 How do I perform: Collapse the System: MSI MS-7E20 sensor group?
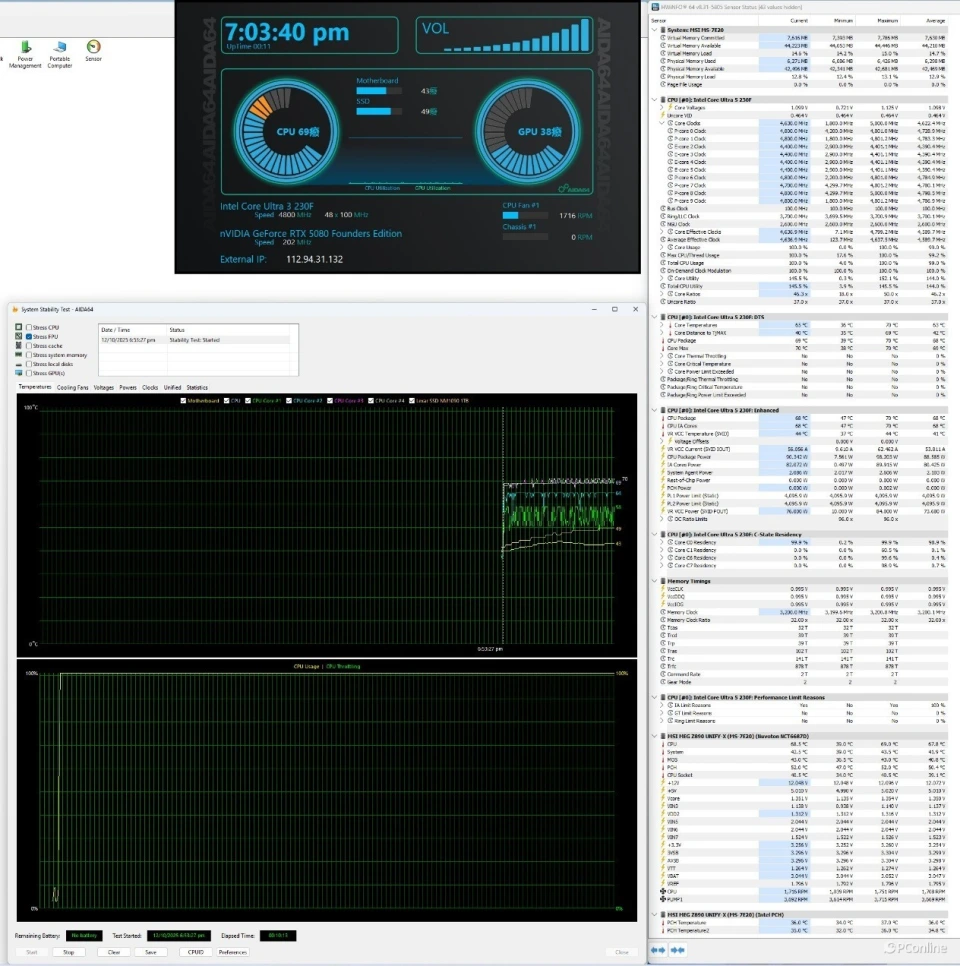[656, 30]
